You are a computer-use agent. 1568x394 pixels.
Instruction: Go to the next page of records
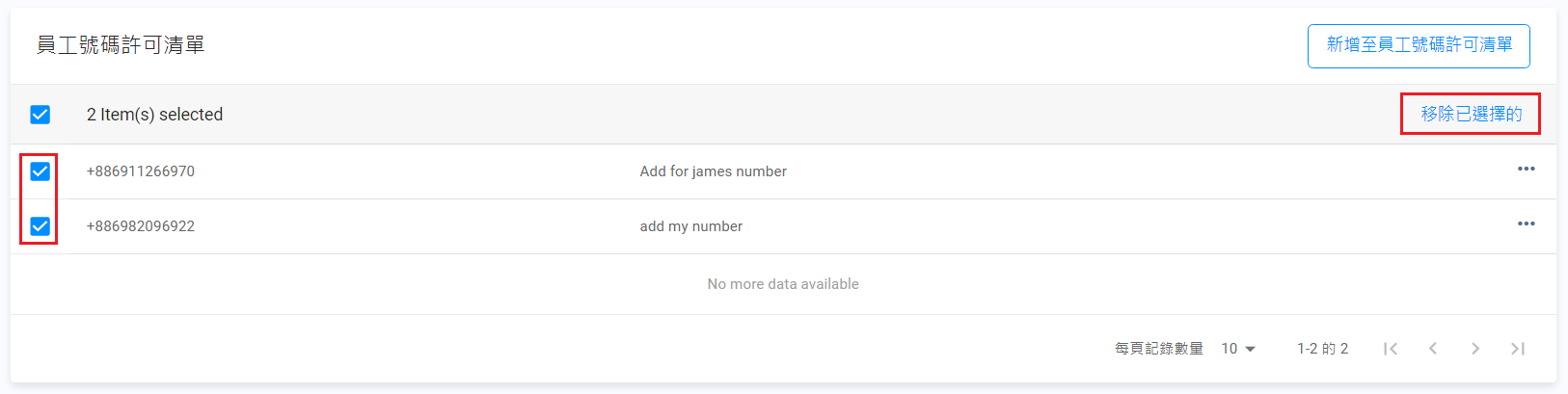tap(1475, 349)
